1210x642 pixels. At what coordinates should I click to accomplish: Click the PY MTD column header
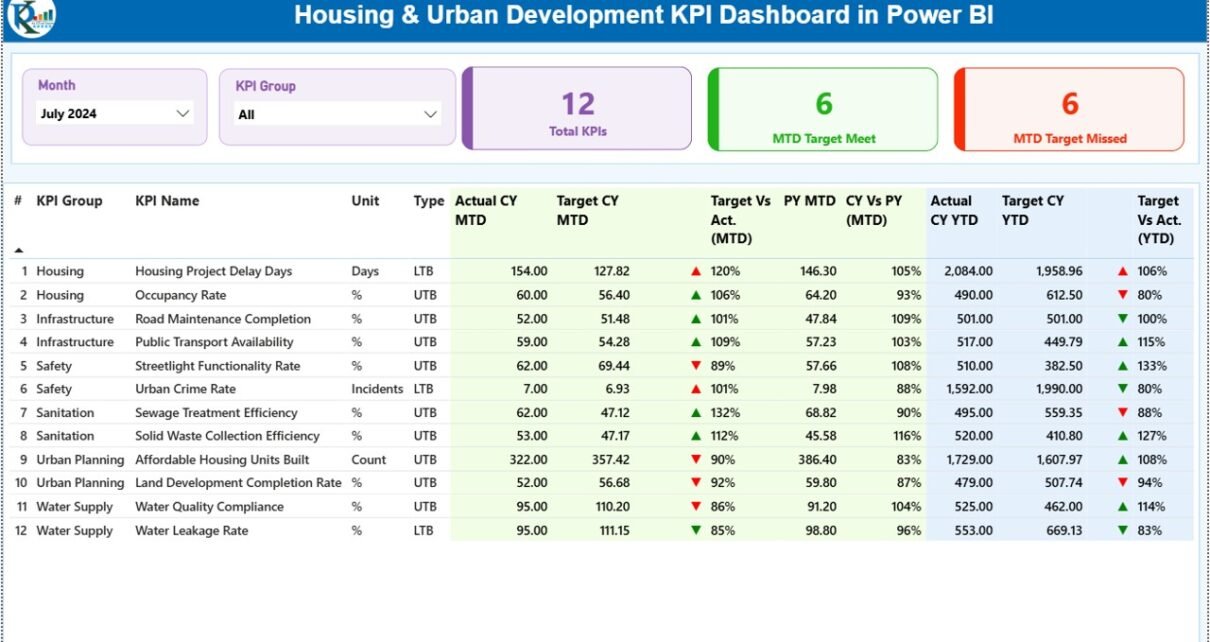[809, 201]
